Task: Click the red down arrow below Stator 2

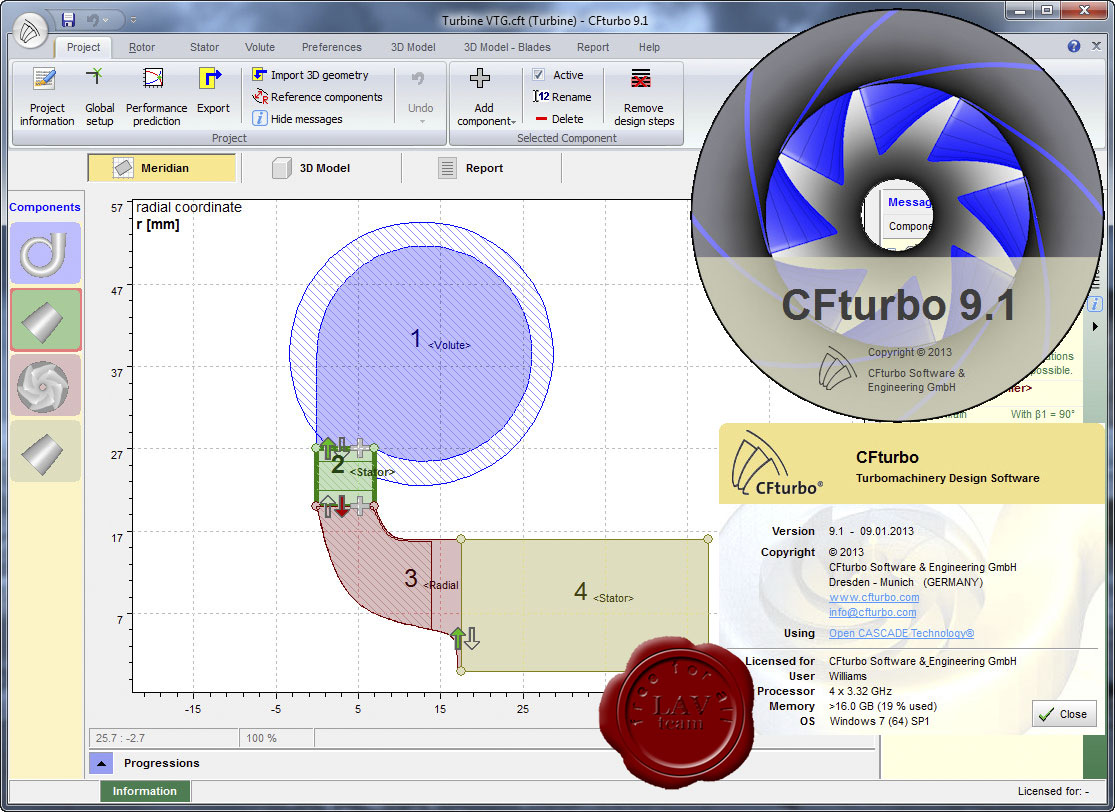Action: pyautogui.click(x=343, y=506)
